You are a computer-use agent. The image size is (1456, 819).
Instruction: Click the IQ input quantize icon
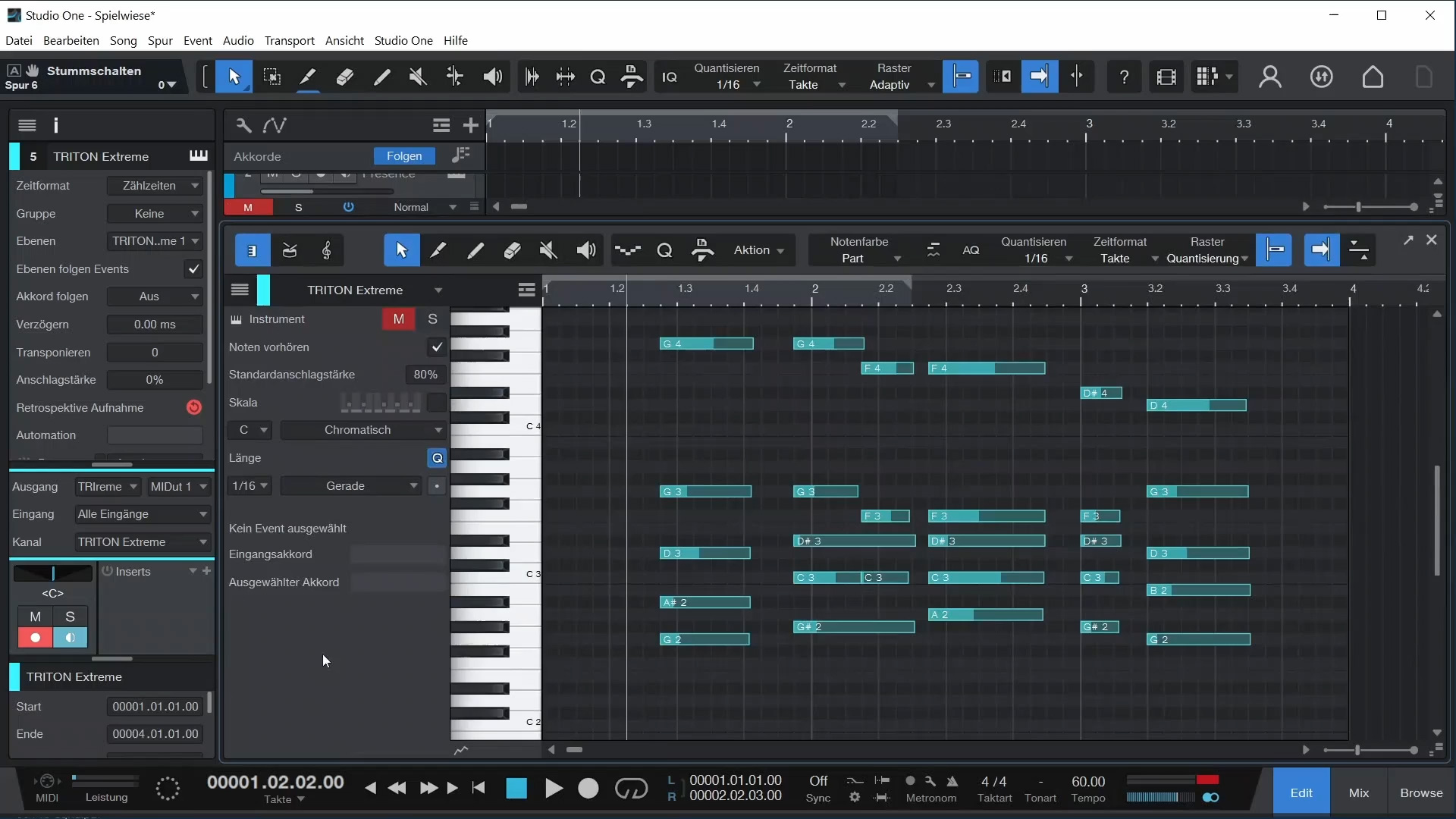point(670,77)
